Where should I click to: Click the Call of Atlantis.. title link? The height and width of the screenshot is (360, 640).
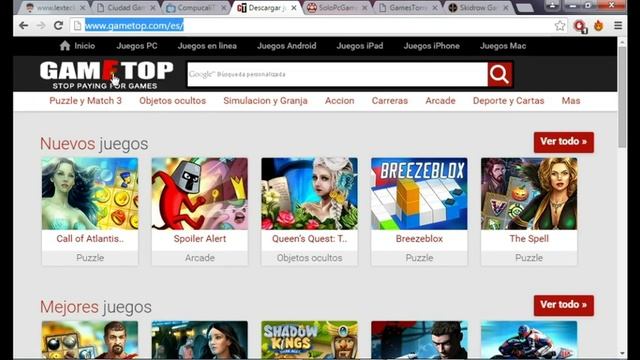point(90,239)
